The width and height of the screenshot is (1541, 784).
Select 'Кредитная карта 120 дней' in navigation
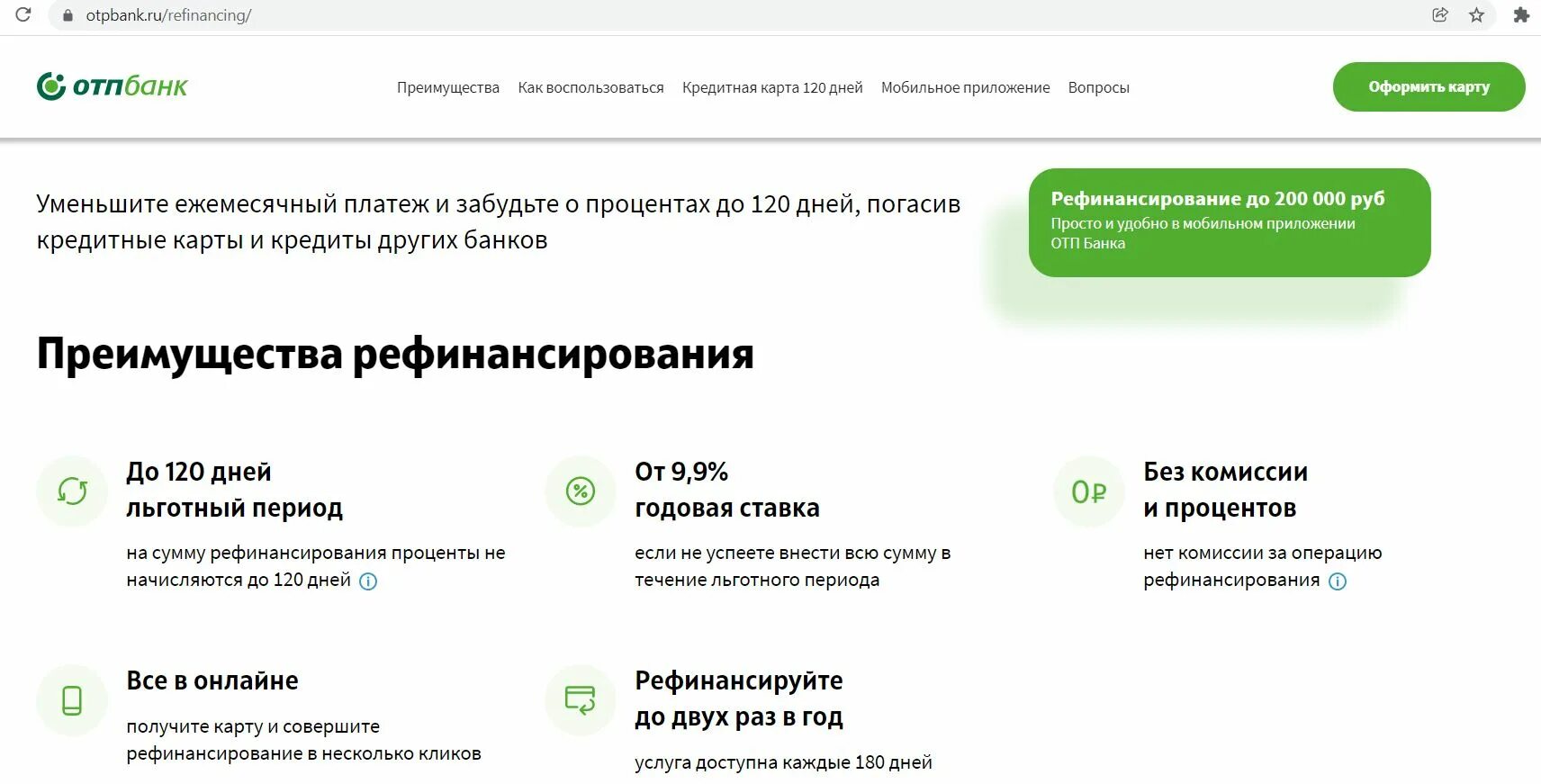[772, 87]
